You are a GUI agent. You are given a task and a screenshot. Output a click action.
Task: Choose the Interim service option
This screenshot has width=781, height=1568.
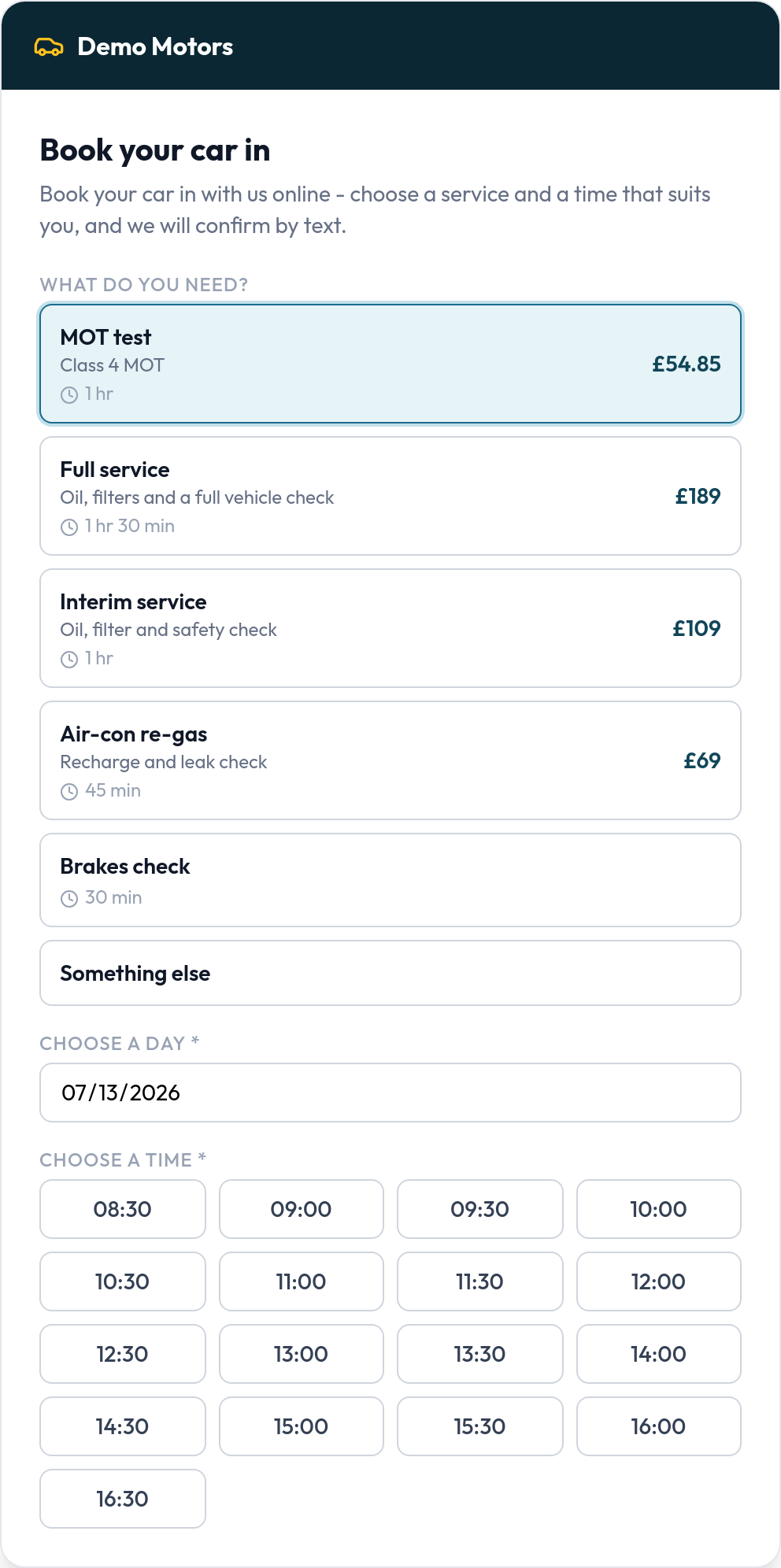click(390, 628)
